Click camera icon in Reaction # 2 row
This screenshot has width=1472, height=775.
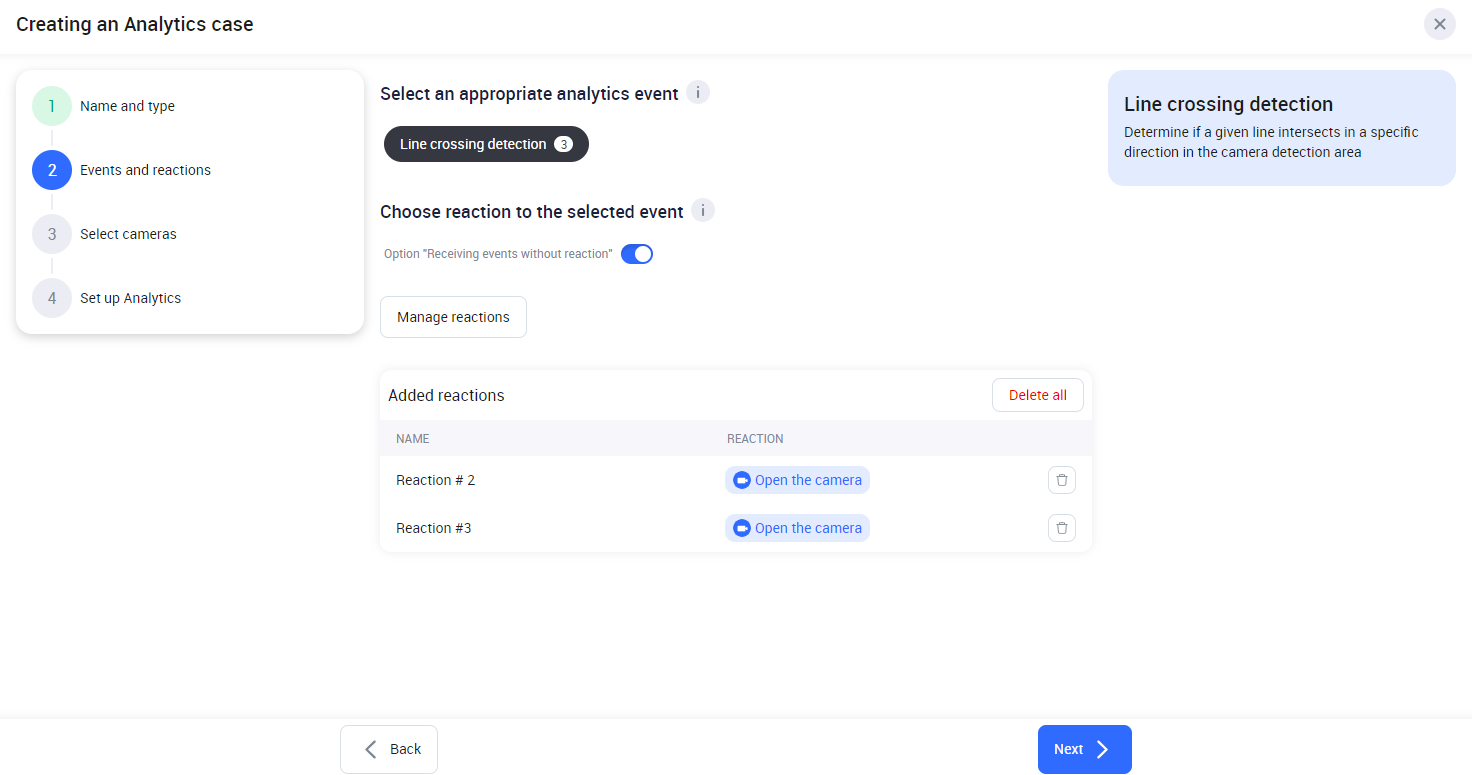click(742, 480)
